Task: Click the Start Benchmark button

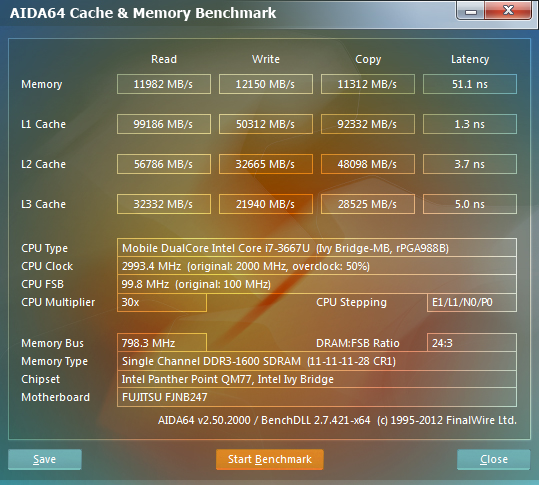Action: pyautogui.click(x=270, y=459)
